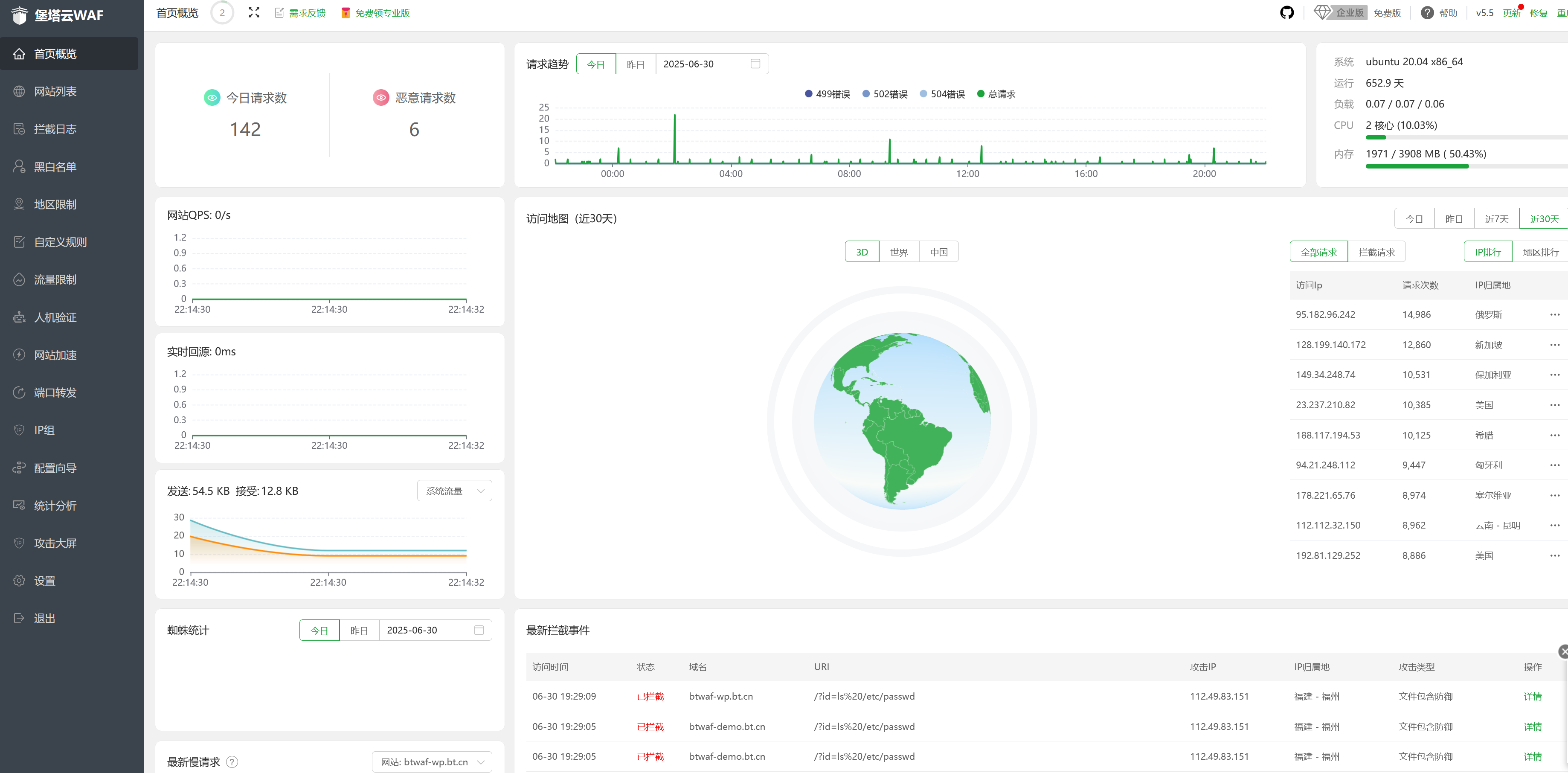1568x773 pixels.
Task: Switch to IP排行 ranking tab
Action: click(1488, 252)
